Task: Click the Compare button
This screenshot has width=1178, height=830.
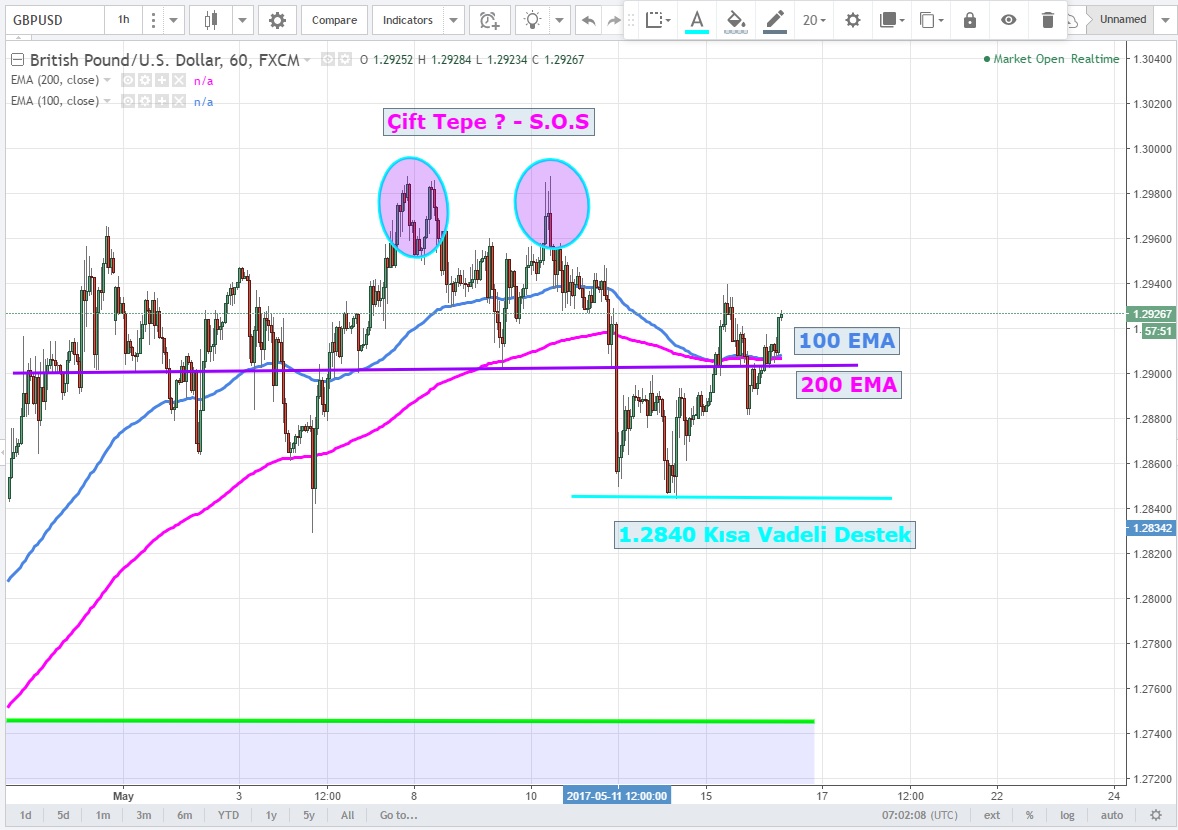Action: [334, 20]
